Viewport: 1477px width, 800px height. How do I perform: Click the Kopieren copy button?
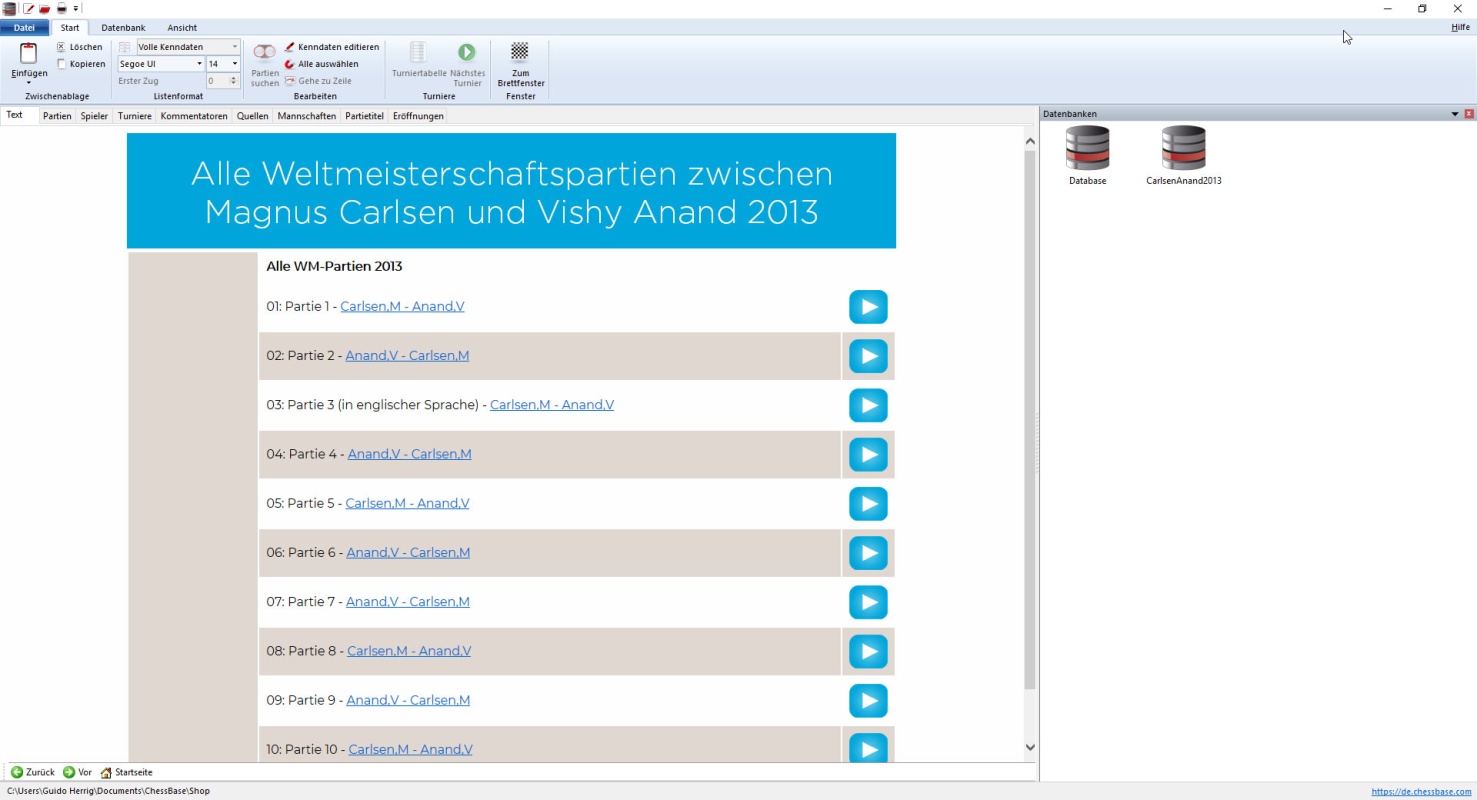(81, 64)
